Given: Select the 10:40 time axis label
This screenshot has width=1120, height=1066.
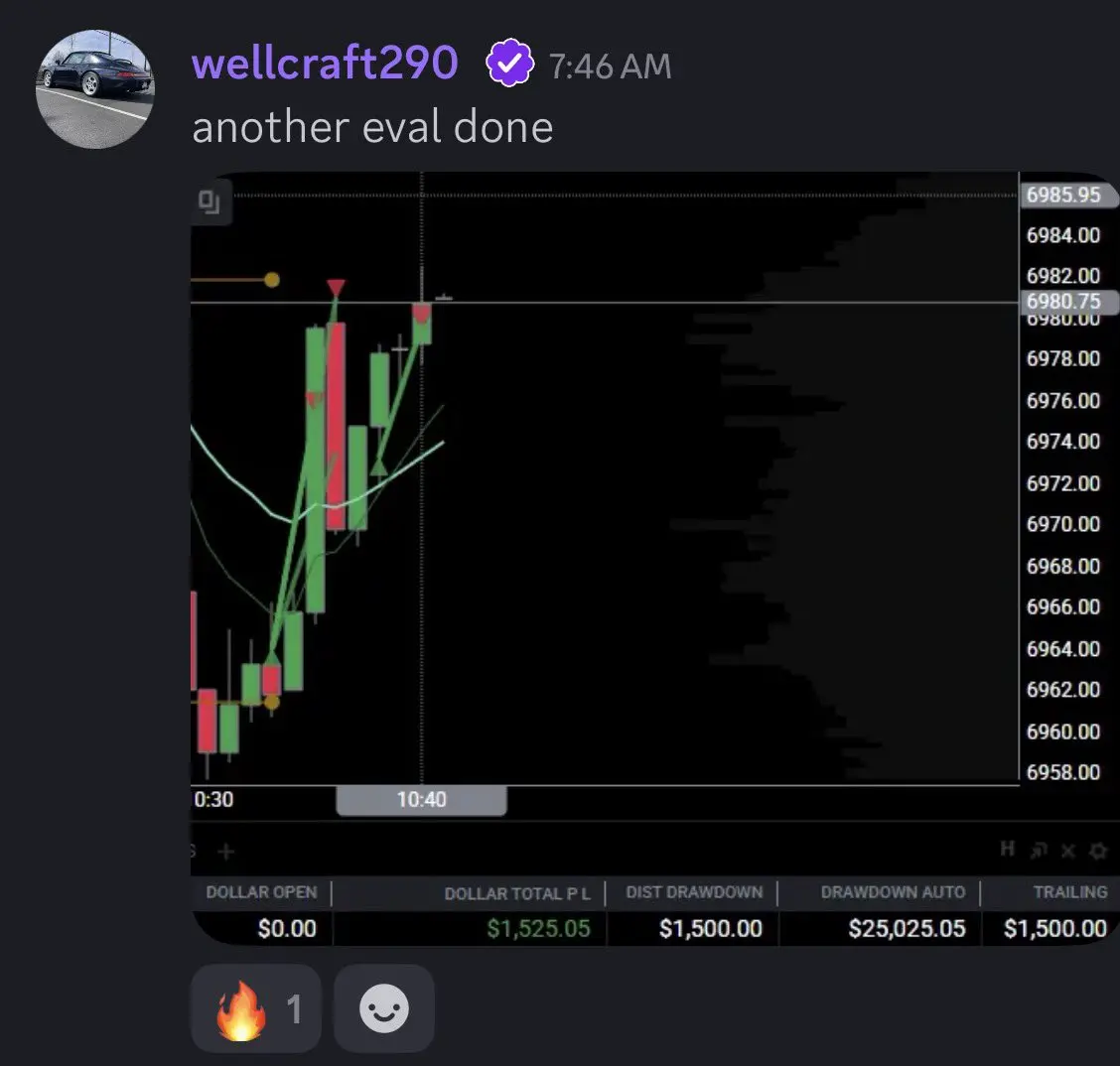Looking at the screenshot, I should pyautogui.click(x=421, y=800).
